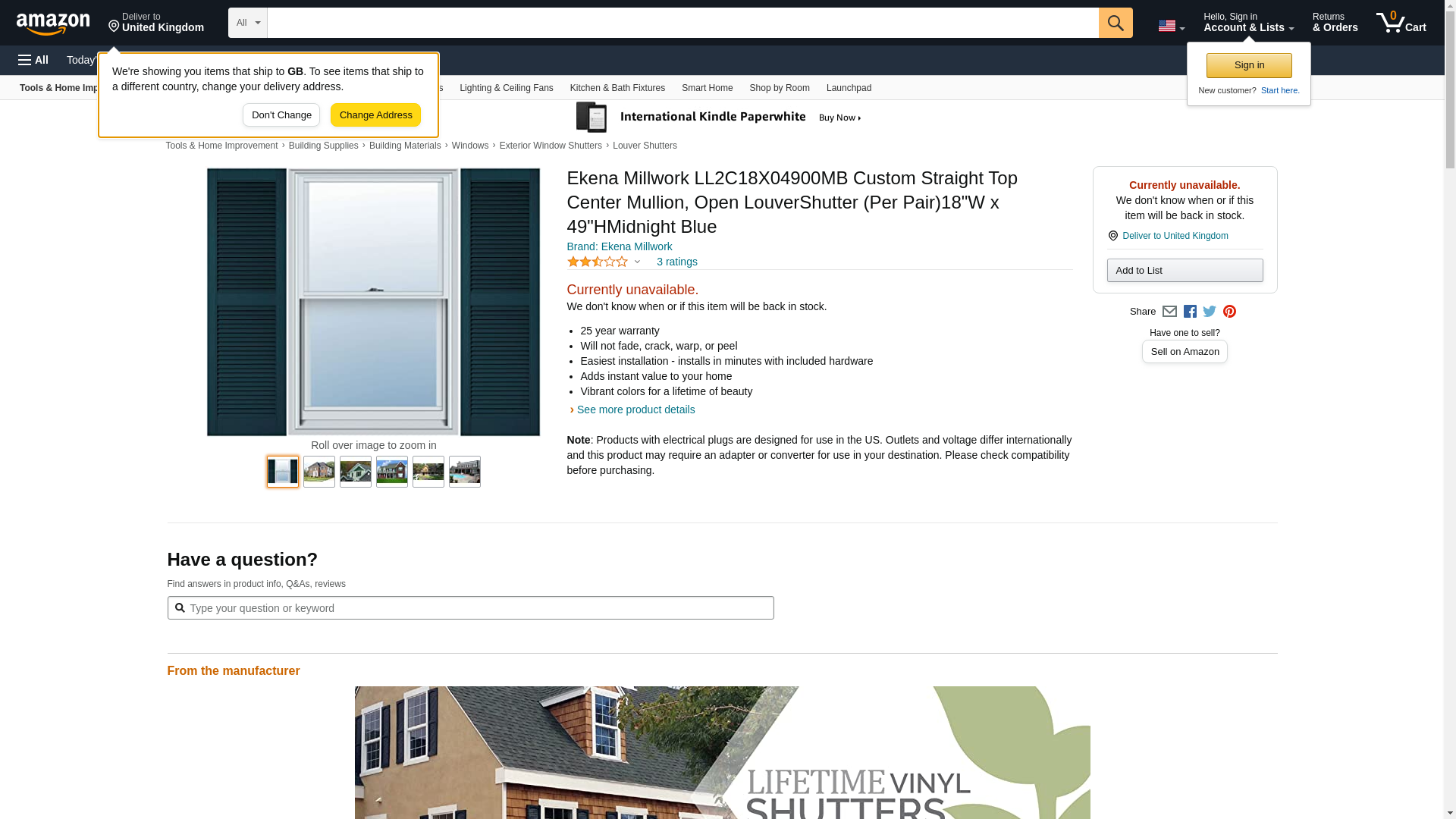
Task: Click the yellow Sign in button
Action: pos(1249,65)
